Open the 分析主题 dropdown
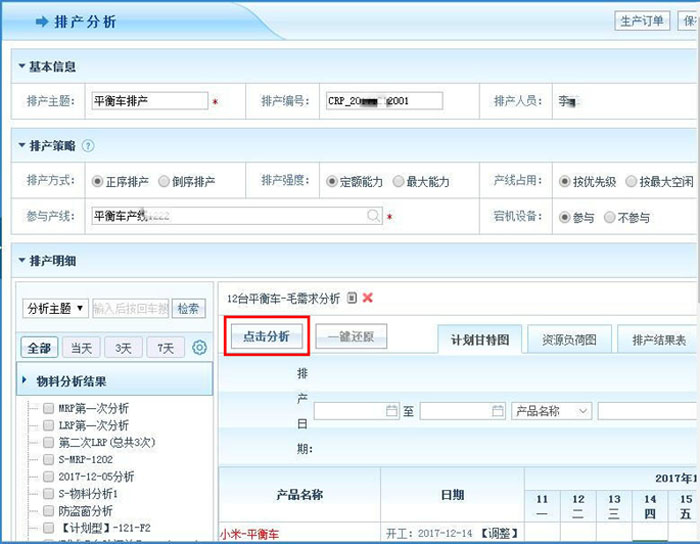This screenshot has width=700, height=544. tap(55, 308)
